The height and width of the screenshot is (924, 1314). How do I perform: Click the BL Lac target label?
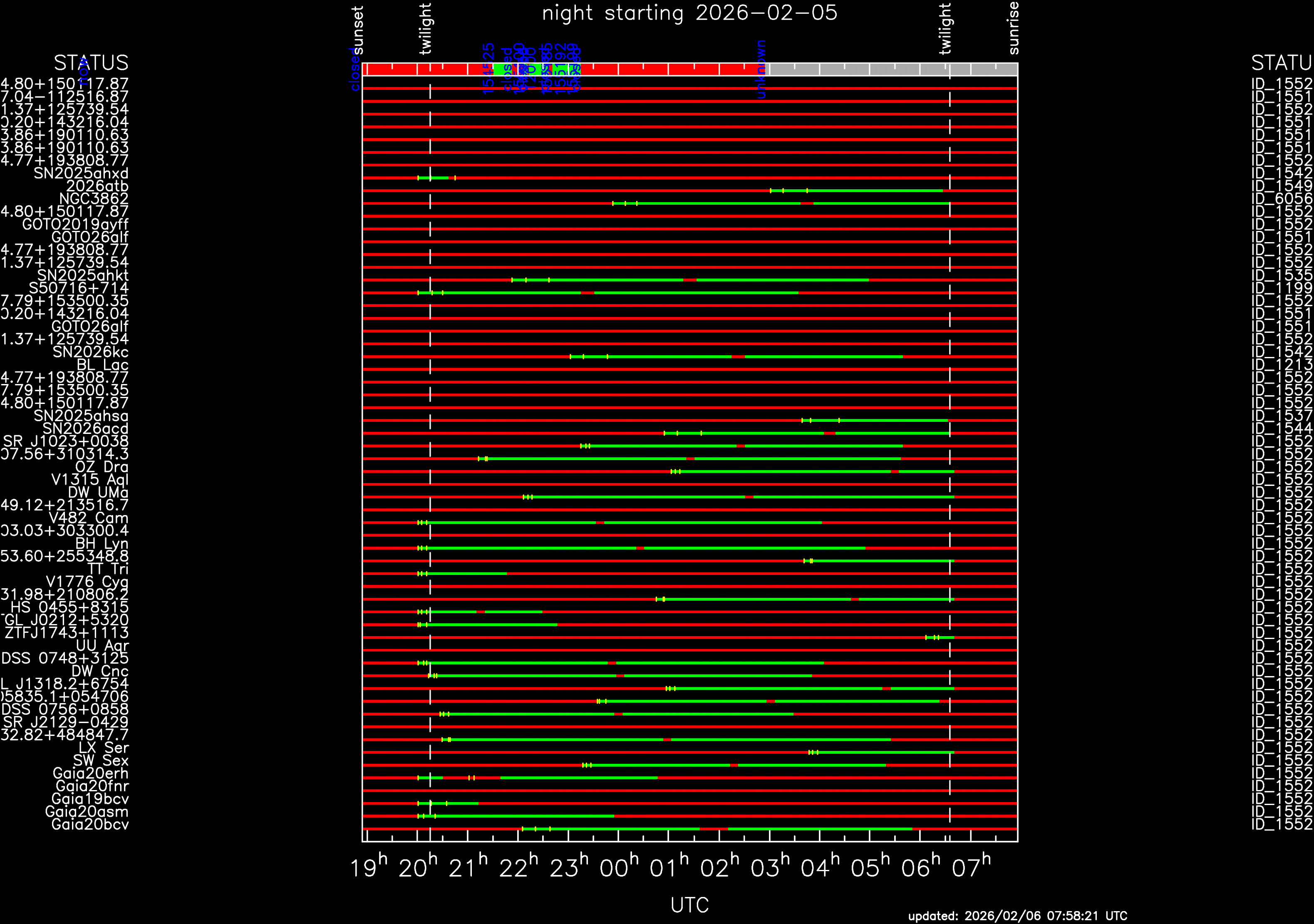[103, 364]
